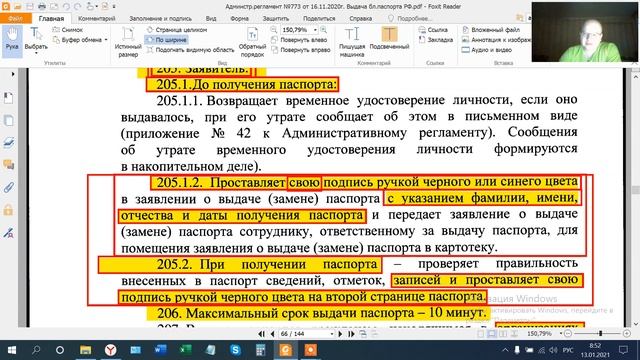The image size is (640, 360).
Task: Expand the left navigation panel arrow
Action: point(13,74)
